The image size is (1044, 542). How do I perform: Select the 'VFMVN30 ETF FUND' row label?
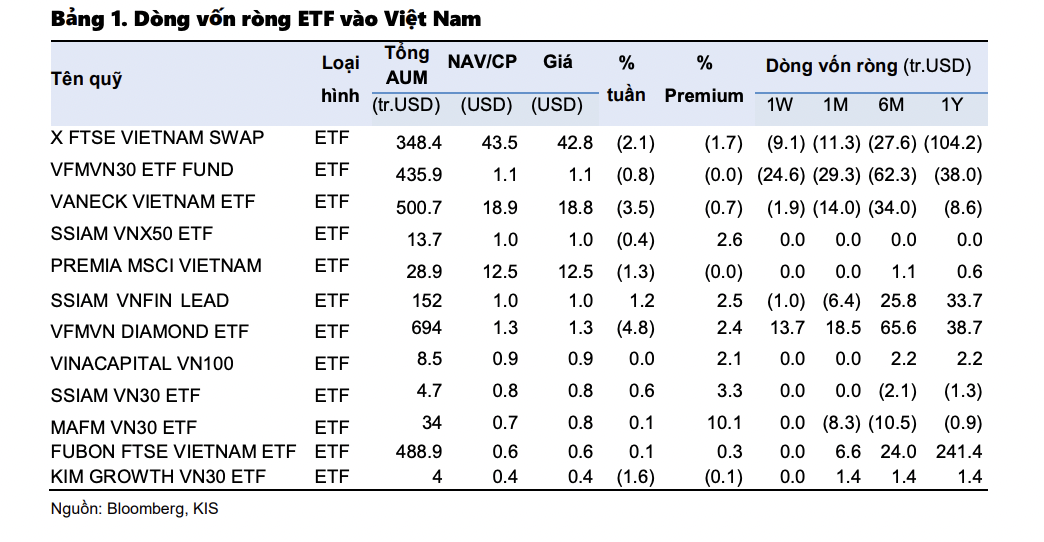(x=141, y=170)
